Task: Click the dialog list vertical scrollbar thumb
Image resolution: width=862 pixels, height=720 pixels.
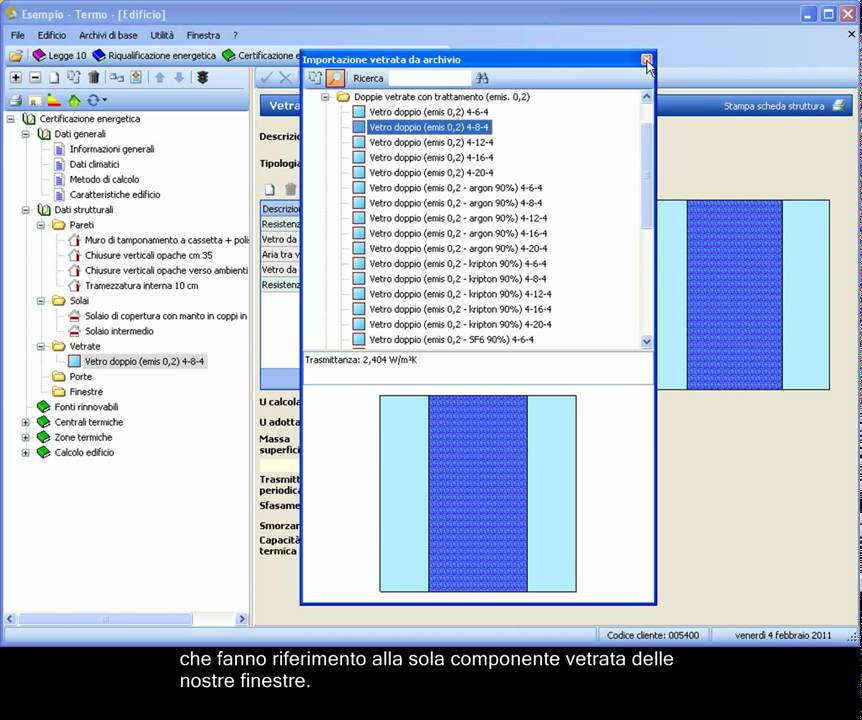Action: pyautogui.click(x=646, y=176)
